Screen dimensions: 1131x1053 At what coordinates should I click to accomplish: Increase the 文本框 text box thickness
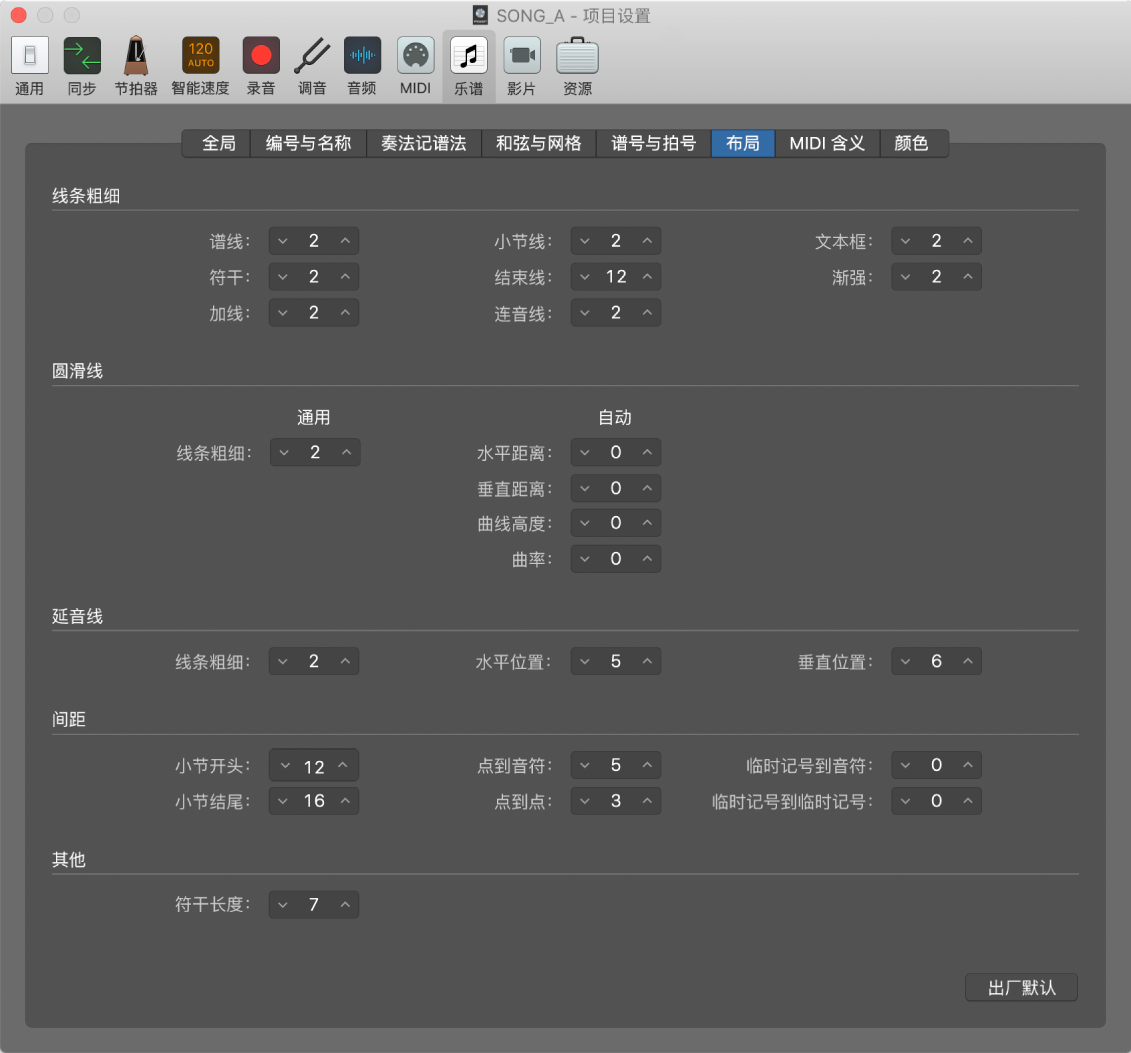[968, 241]
